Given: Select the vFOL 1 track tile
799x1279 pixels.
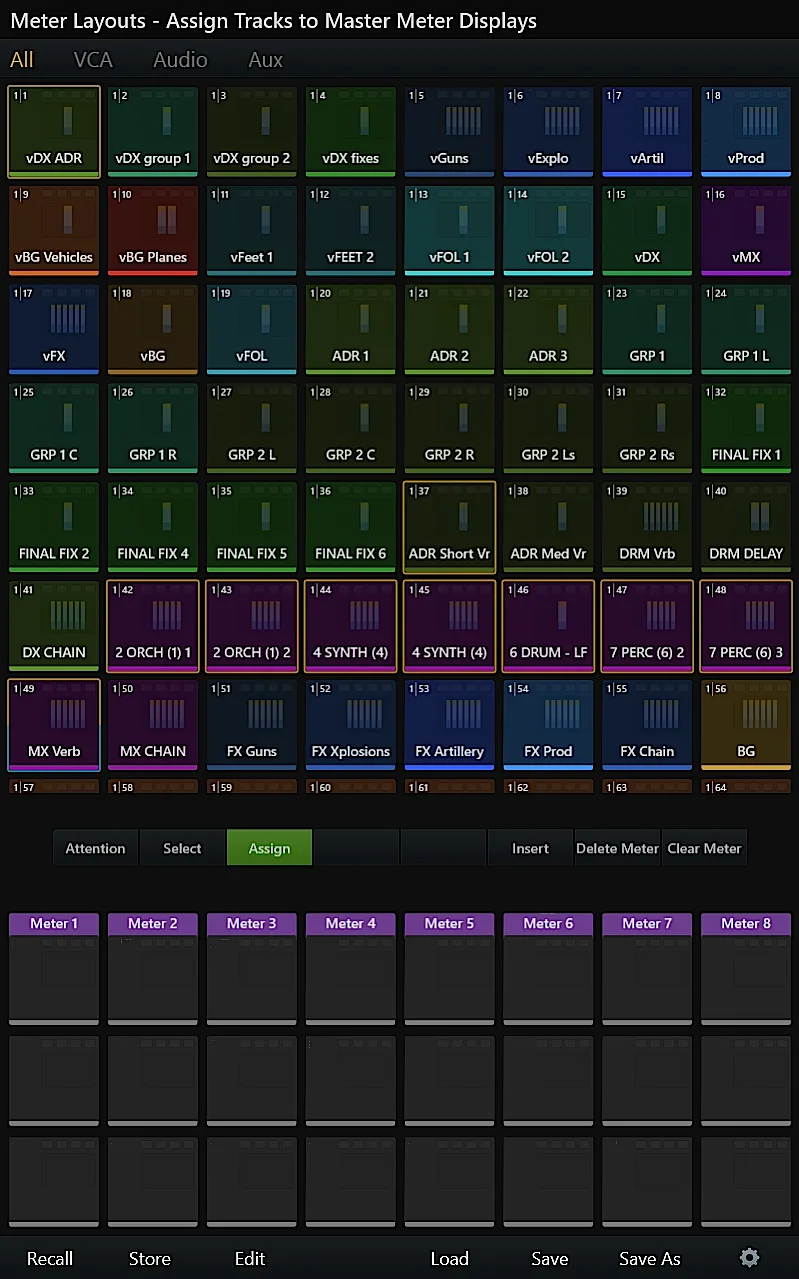Looking at the screenshot, I should click(450, 231).
